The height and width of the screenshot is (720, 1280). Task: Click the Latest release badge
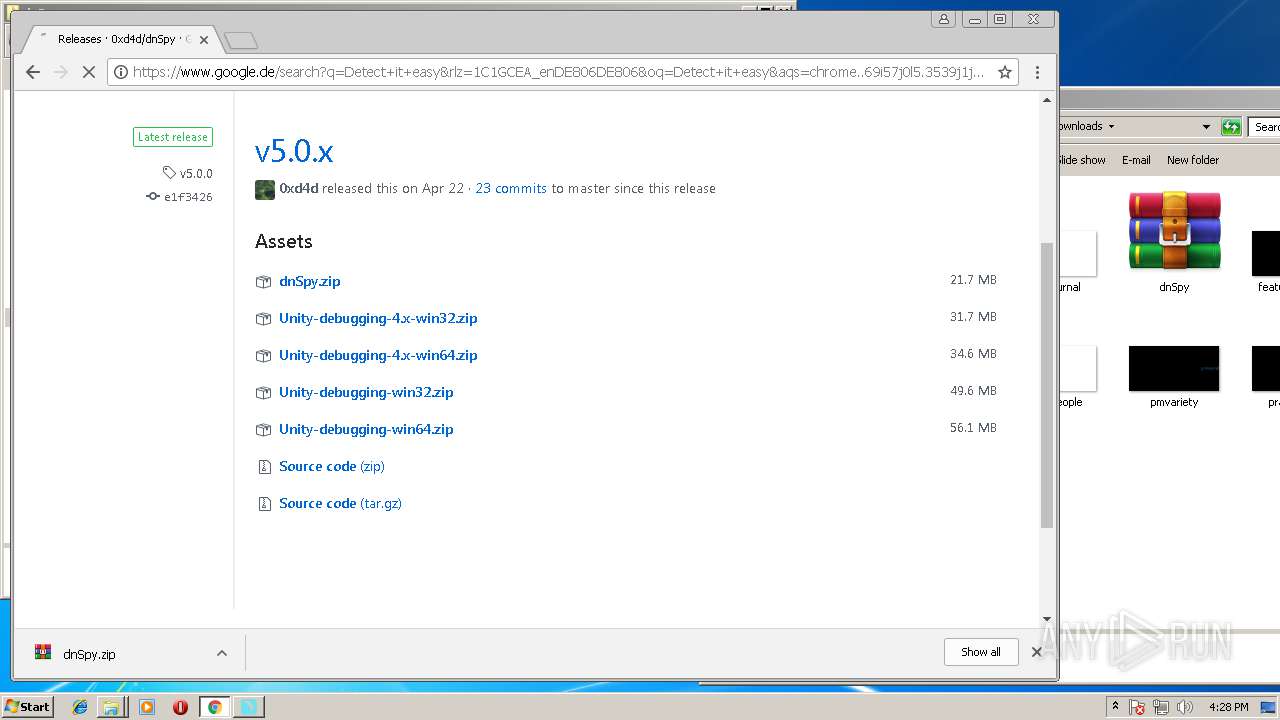pyautogui.click(x=173, y=137)
